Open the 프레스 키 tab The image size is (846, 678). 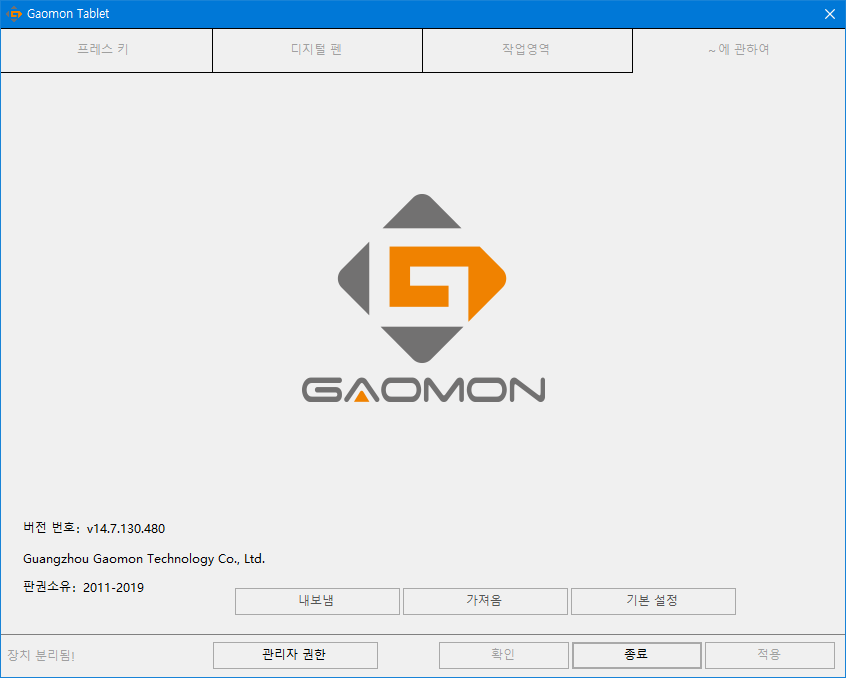point(106,50)
